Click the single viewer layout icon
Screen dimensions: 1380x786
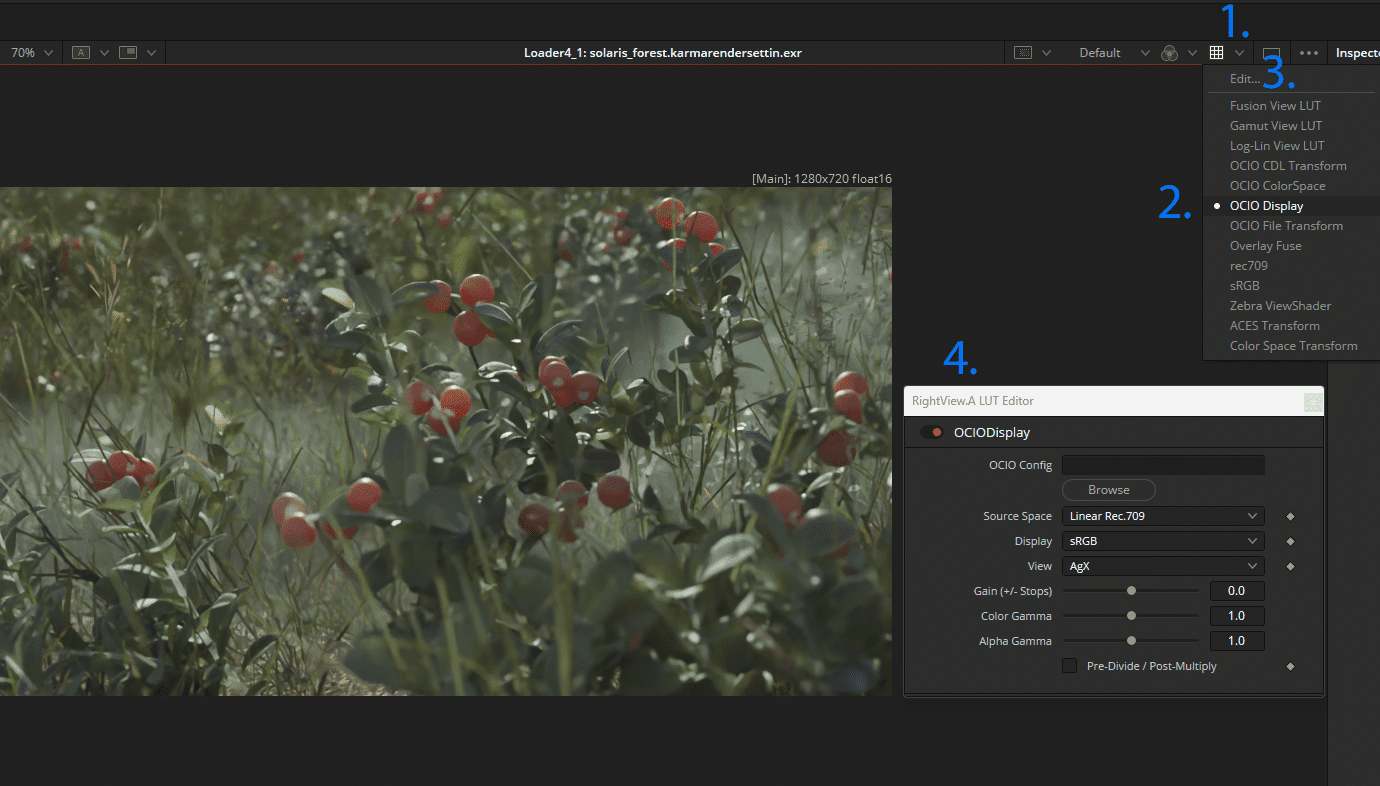(1271, 53)
